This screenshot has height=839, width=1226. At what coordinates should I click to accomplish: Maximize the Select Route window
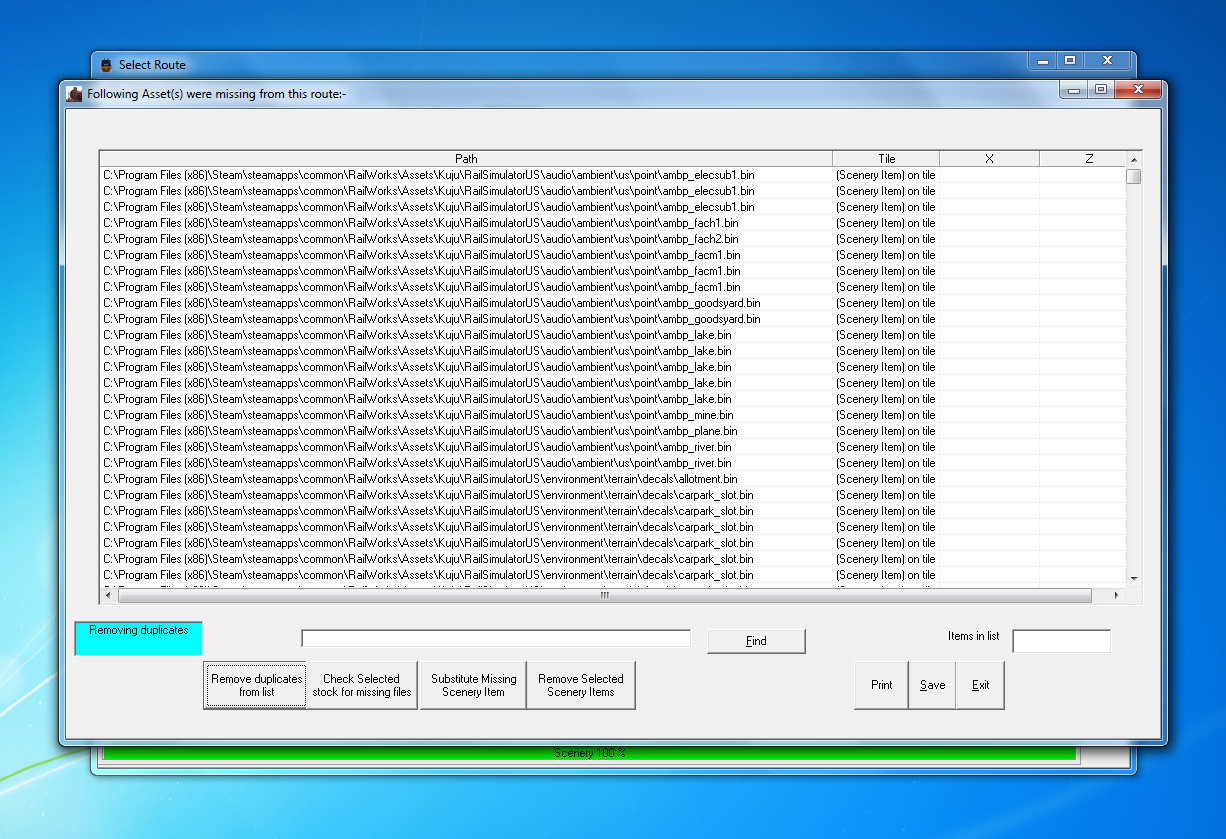pyautogui.click(x=1070, y=61)
